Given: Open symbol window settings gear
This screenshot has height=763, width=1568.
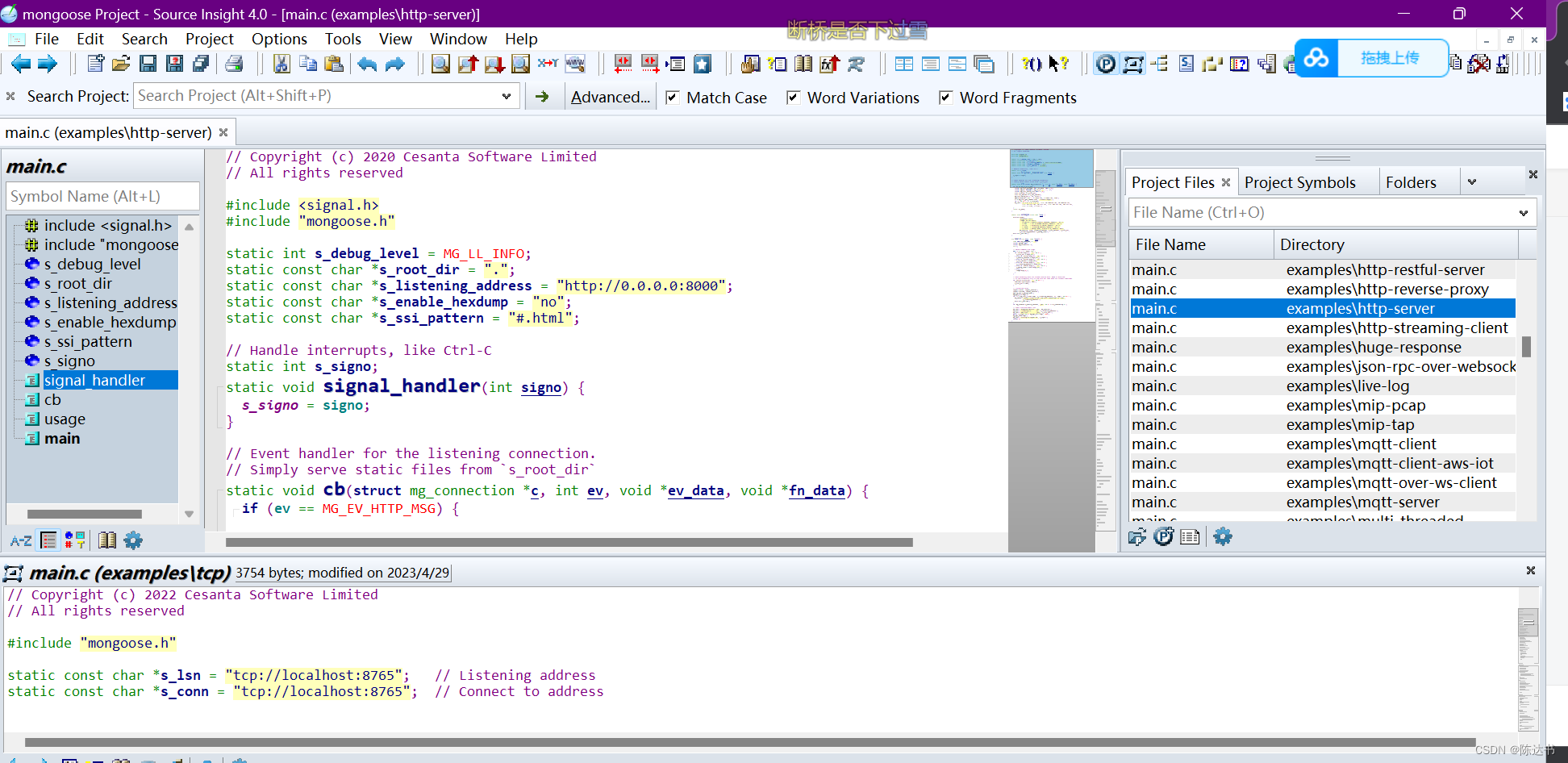Looking at the screenshot, I should click(x=133, y=540).
